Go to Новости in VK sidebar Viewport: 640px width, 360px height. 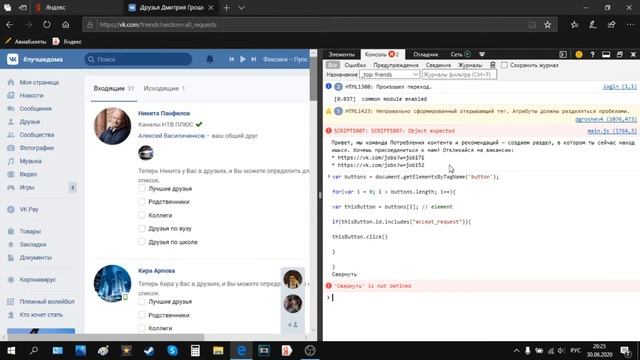click(31, 96)
